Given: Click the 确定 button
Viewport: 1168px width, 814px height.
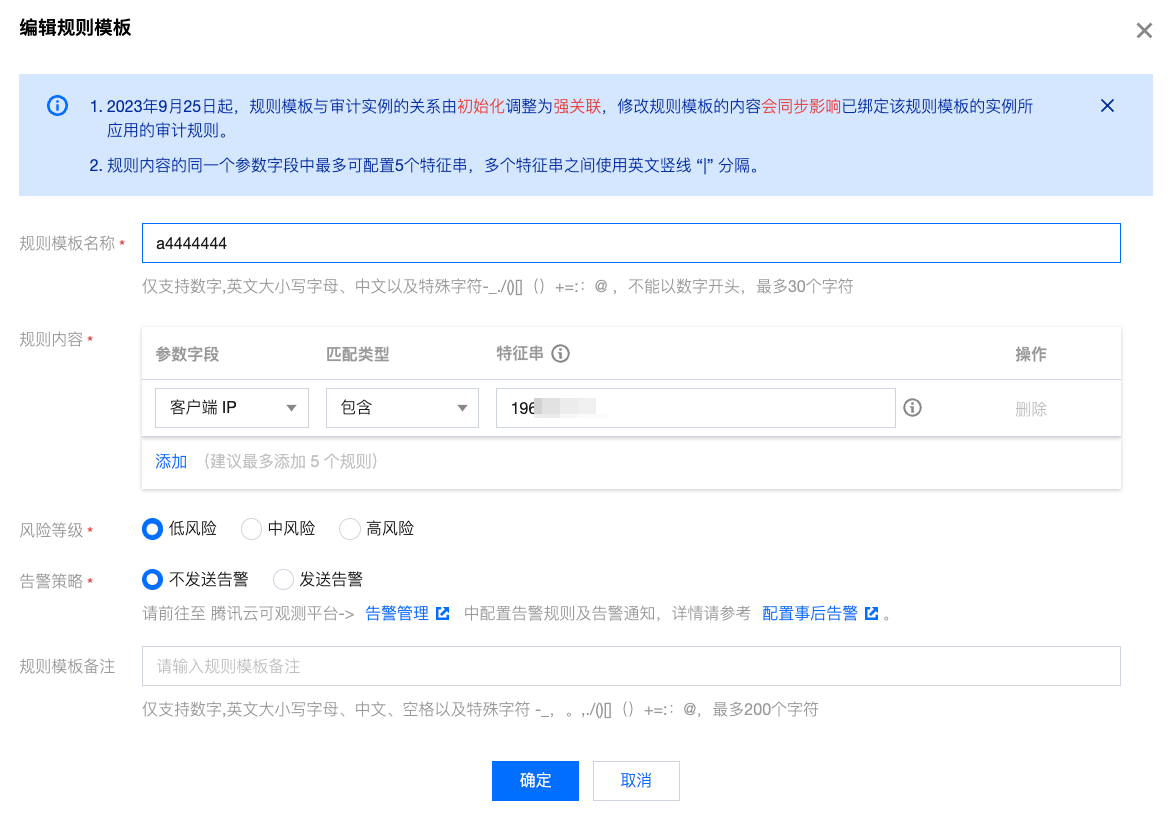Looking at the screenshot, I should (x=535, y=780).
